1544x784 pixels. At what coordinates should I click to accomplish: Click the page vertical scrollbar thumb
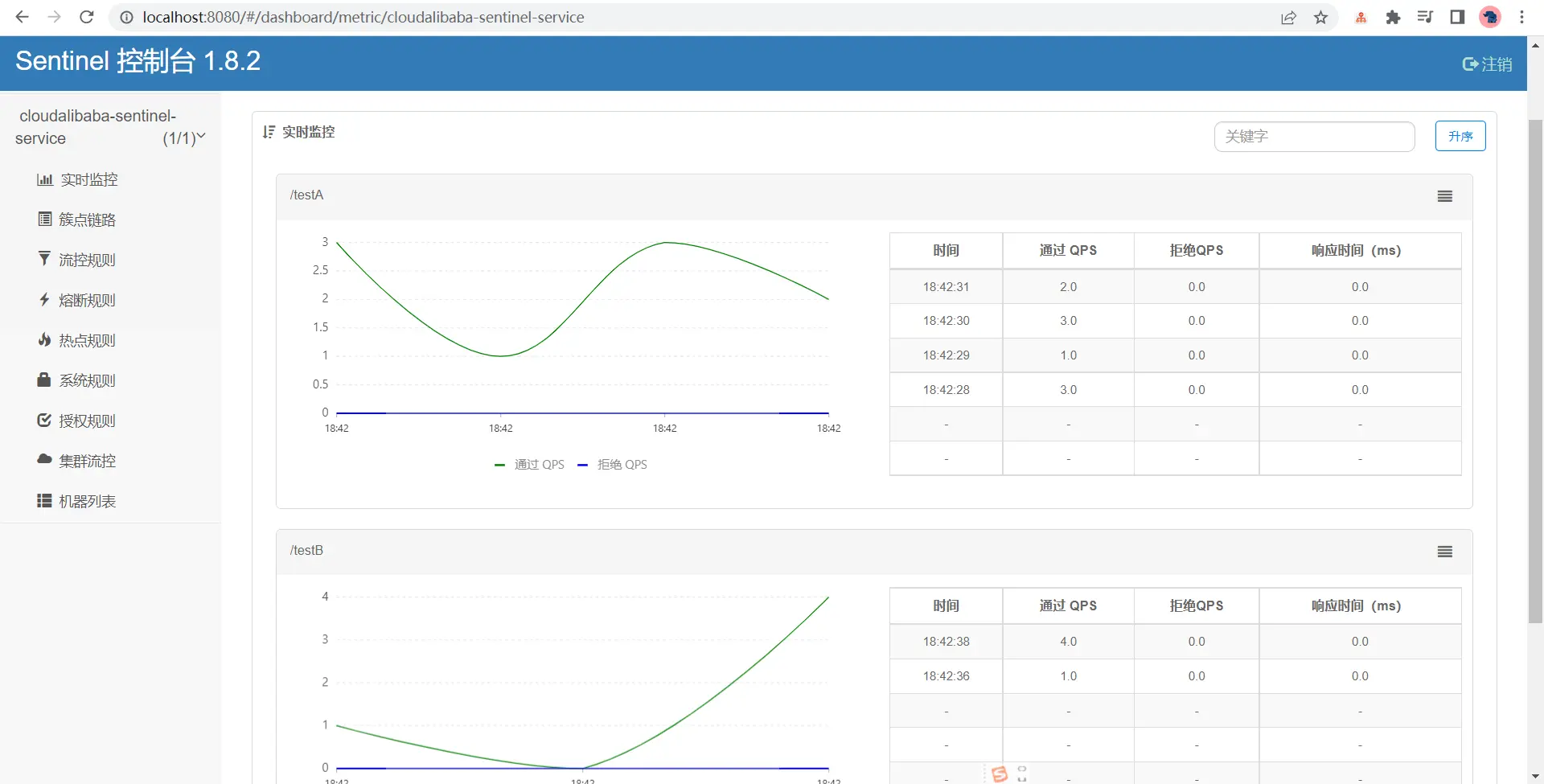click(x=1535, y=370)
